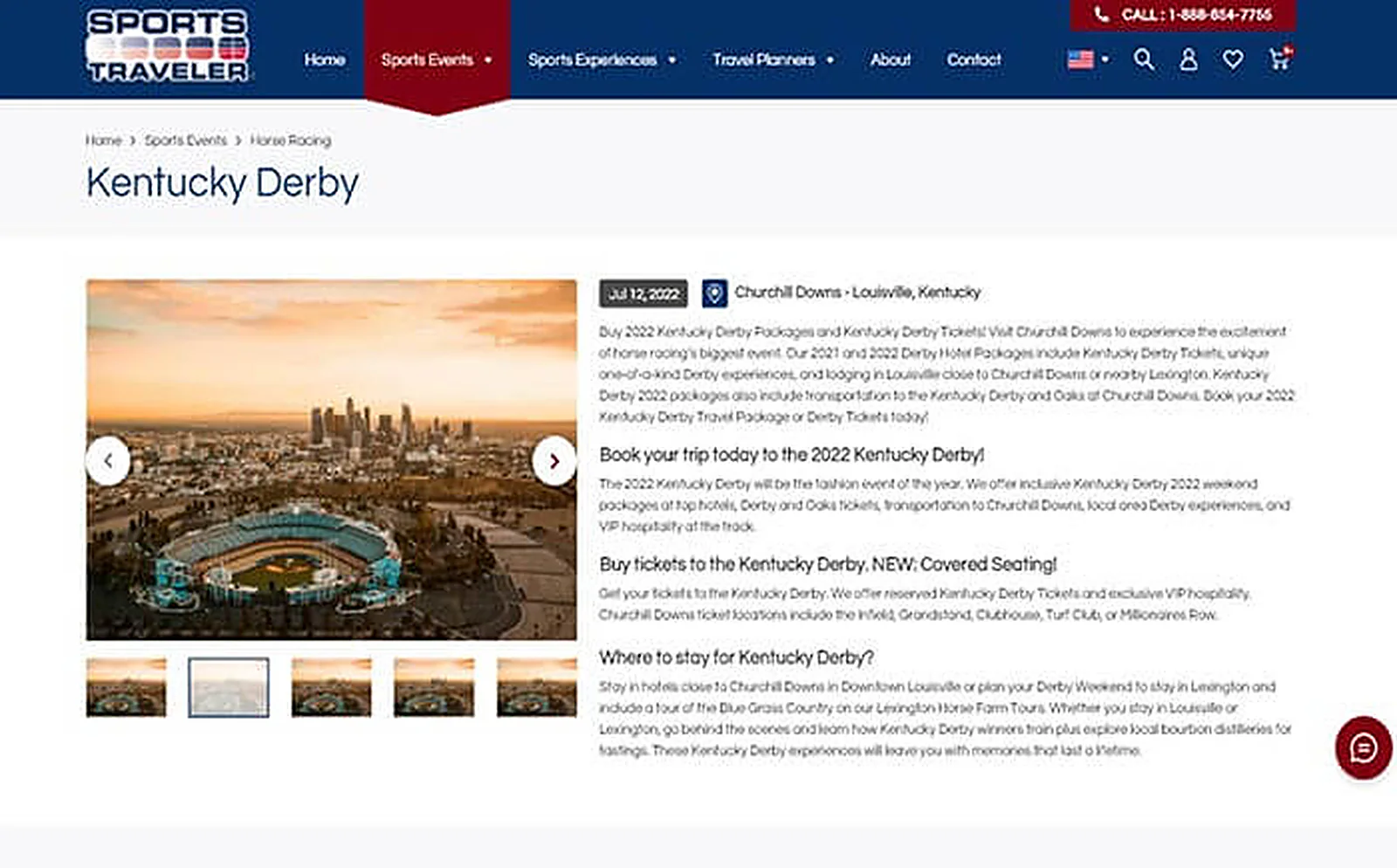Click the Sports Traveler logo

(168, 46)
